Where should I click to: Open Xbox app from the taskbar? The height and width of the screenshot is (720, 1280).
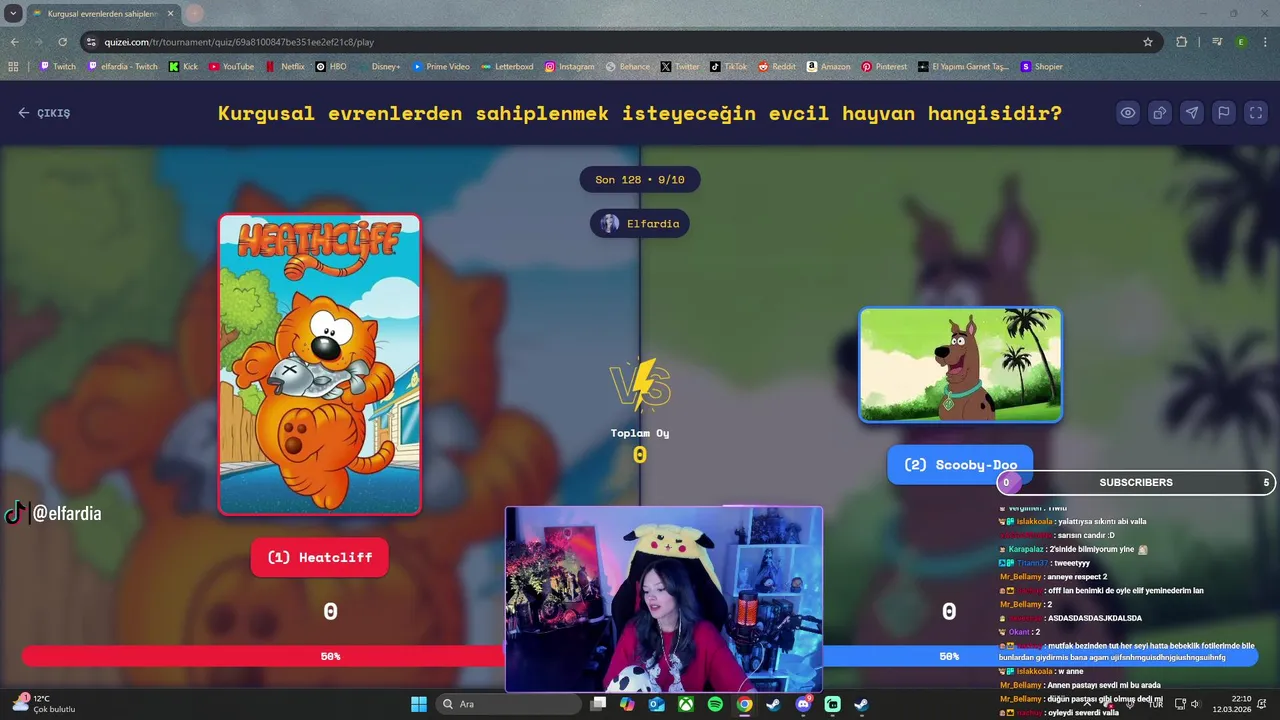[x=686, y=704]
